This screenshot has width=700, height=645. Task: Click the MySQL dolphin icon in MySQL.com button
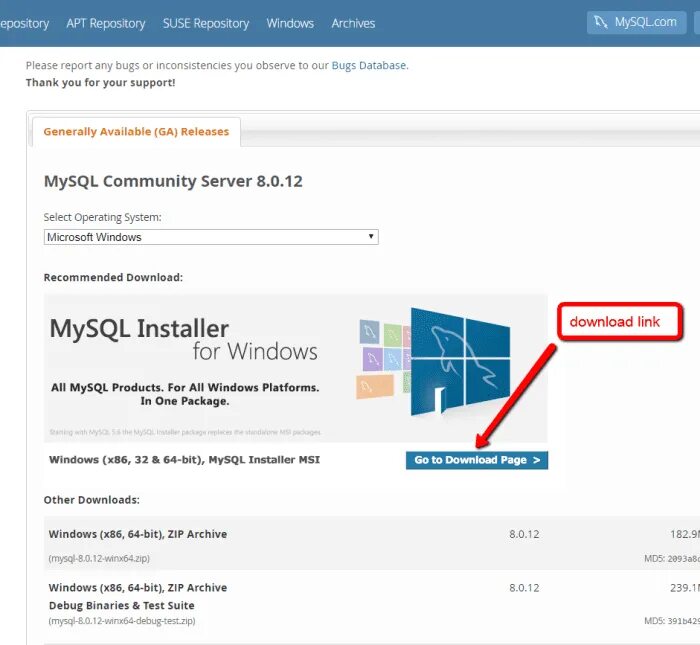(601, 22)
